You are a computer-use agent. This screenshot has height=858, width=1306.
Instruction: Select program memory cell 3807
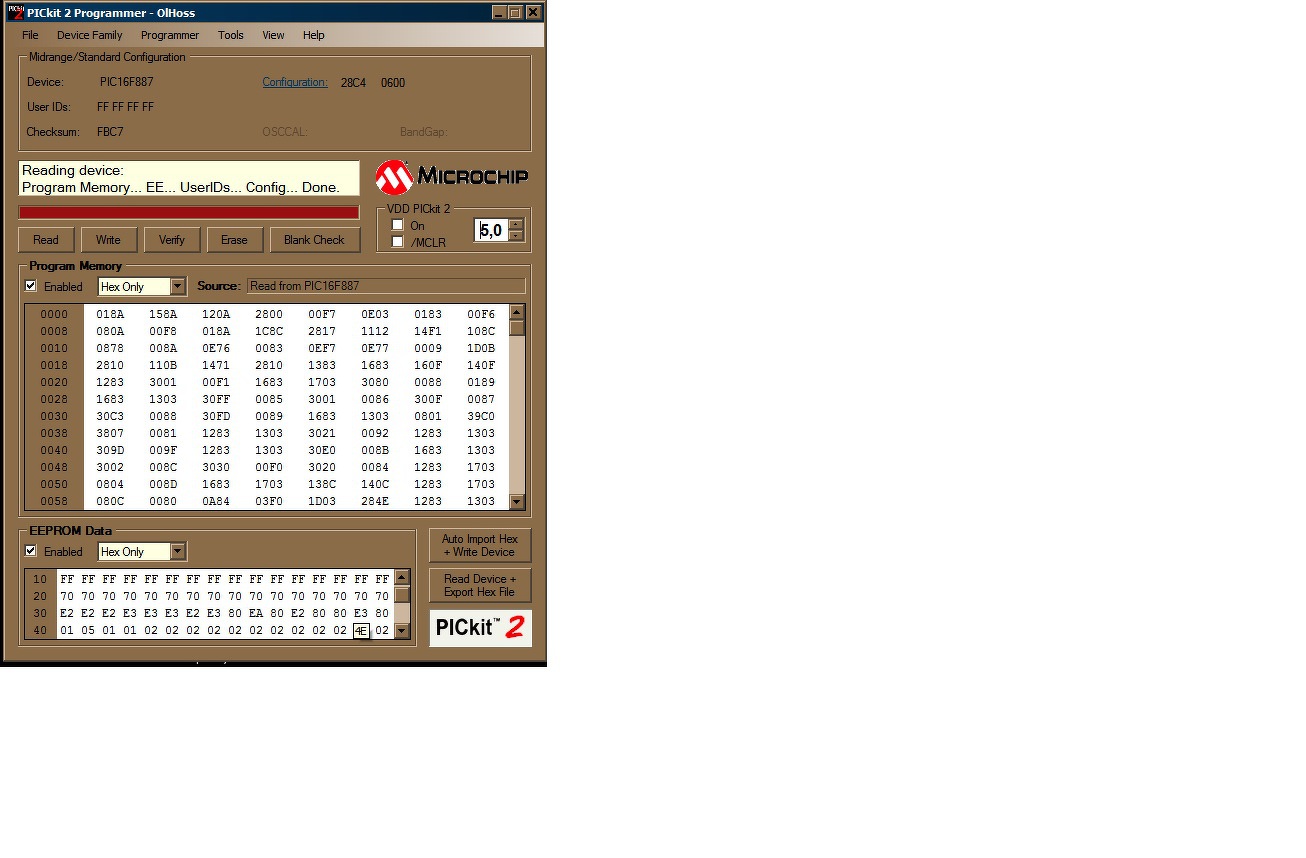(110, 433)
